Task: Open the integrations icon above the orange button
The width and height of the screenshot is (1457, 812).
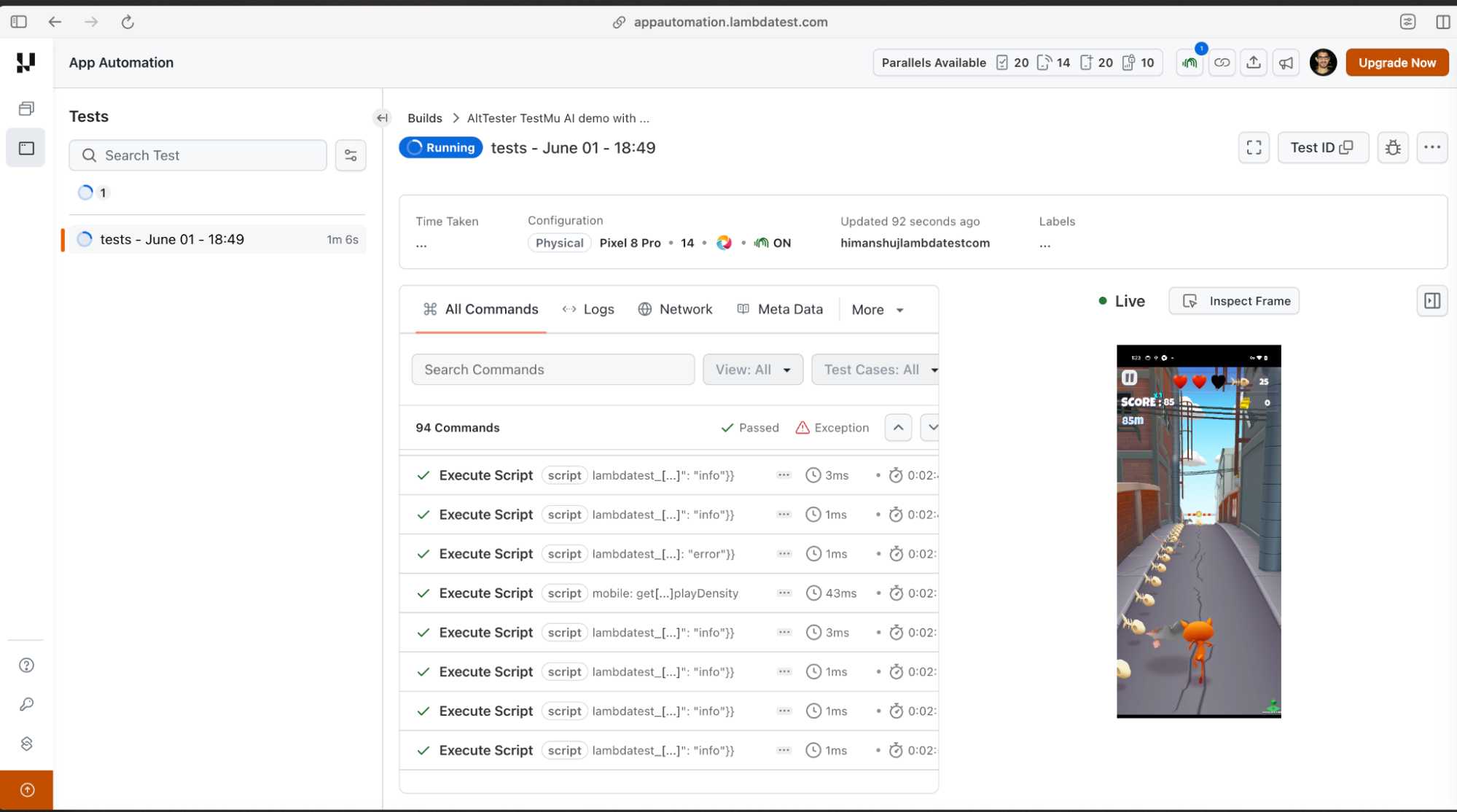Action: (26, 743)
